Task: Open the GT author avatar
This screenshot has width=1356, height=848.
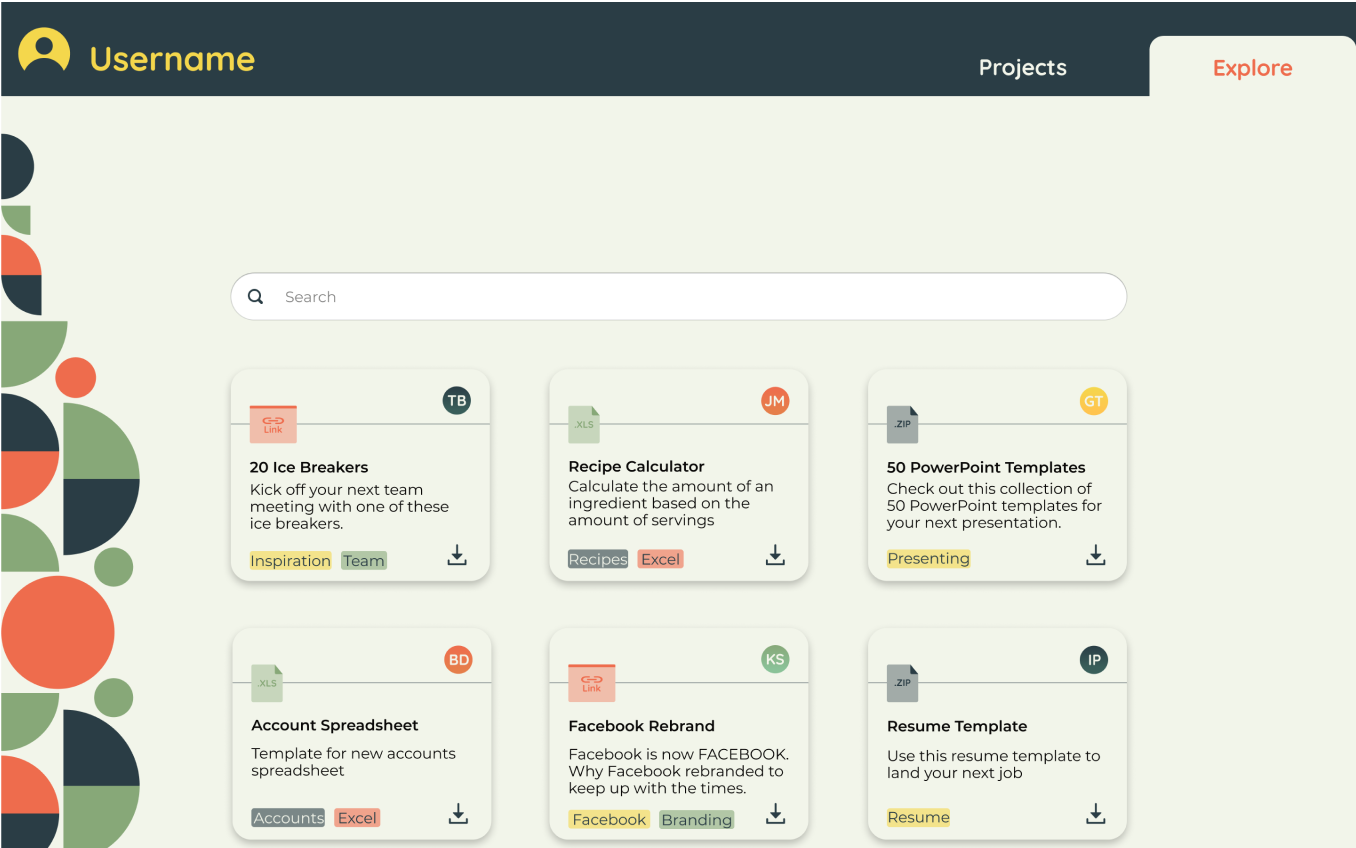Action: 1094,401
